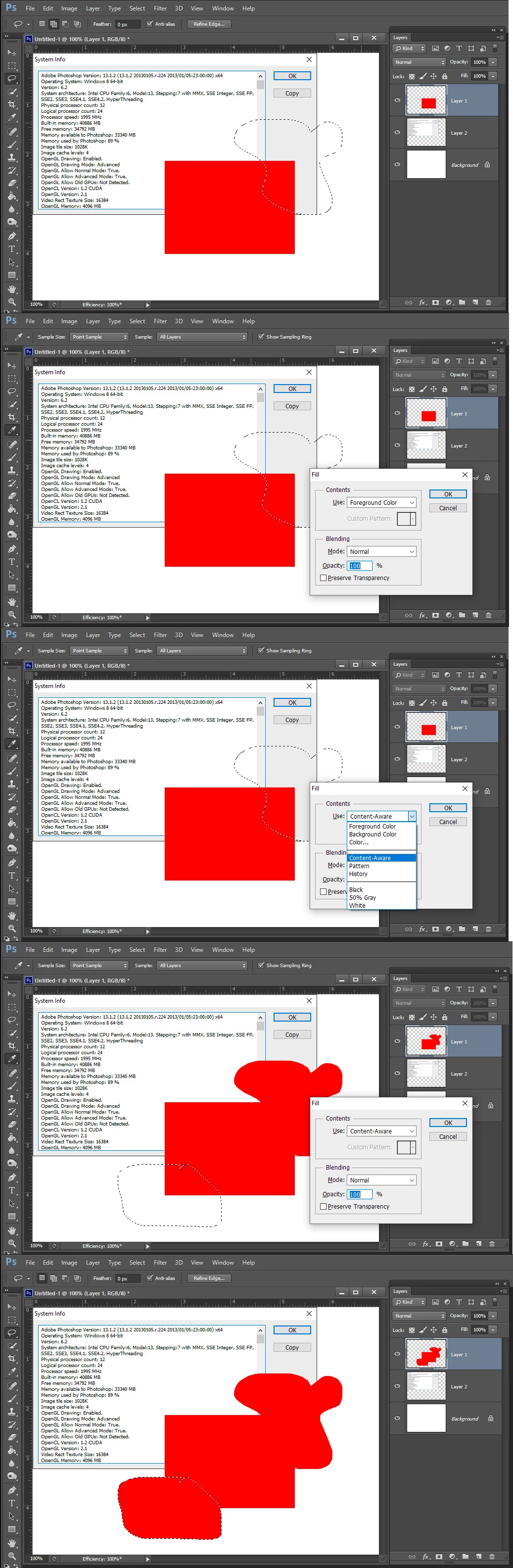This screenshot has width=513, height=1568.
Task: Toggle Background layer eye in first screenshot
Action: coord(397,164)
